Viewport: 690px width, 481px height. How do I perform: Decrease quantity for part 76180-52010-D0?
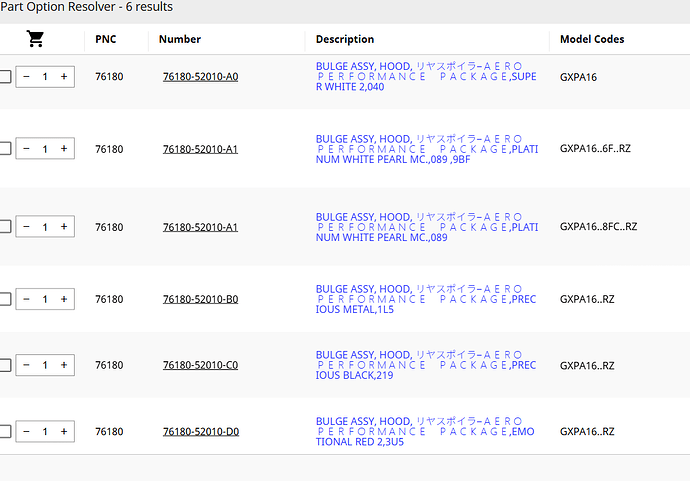pos(26,431)
